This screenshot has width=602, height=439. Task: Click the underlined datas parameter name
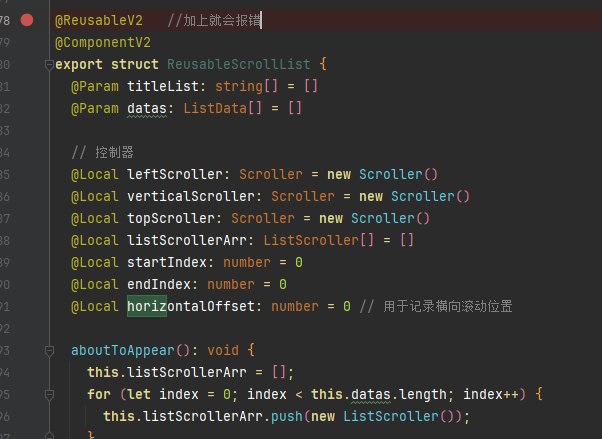(x=151, y=109)
